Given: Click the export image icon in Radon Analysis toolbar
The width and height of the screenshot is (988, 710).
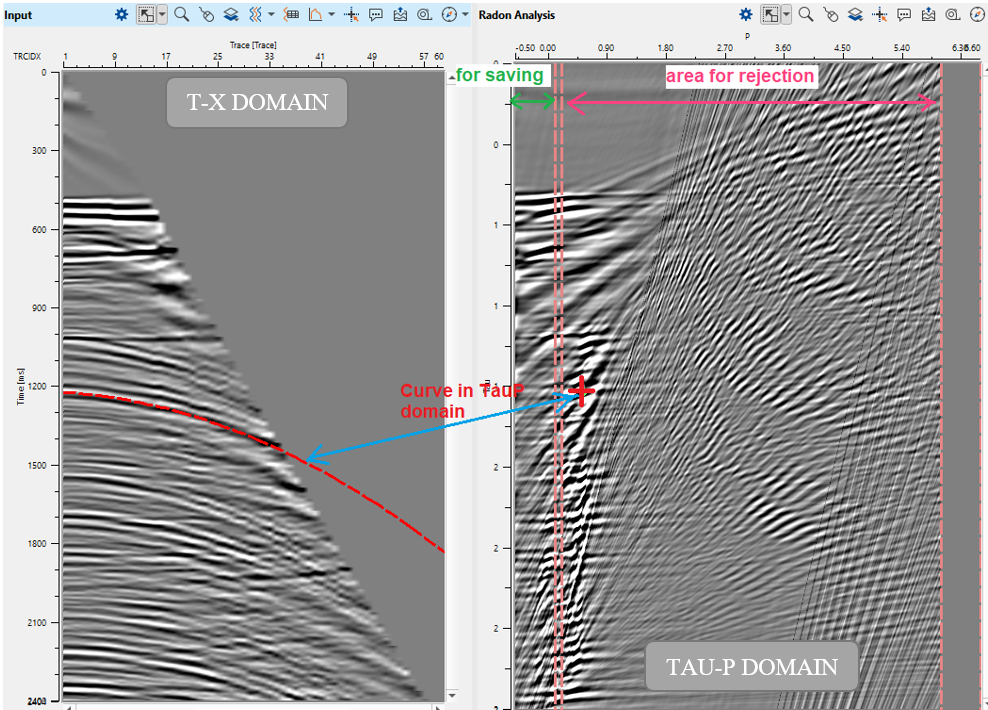Looking at the screenshot, I should click(x=928, y=15).
